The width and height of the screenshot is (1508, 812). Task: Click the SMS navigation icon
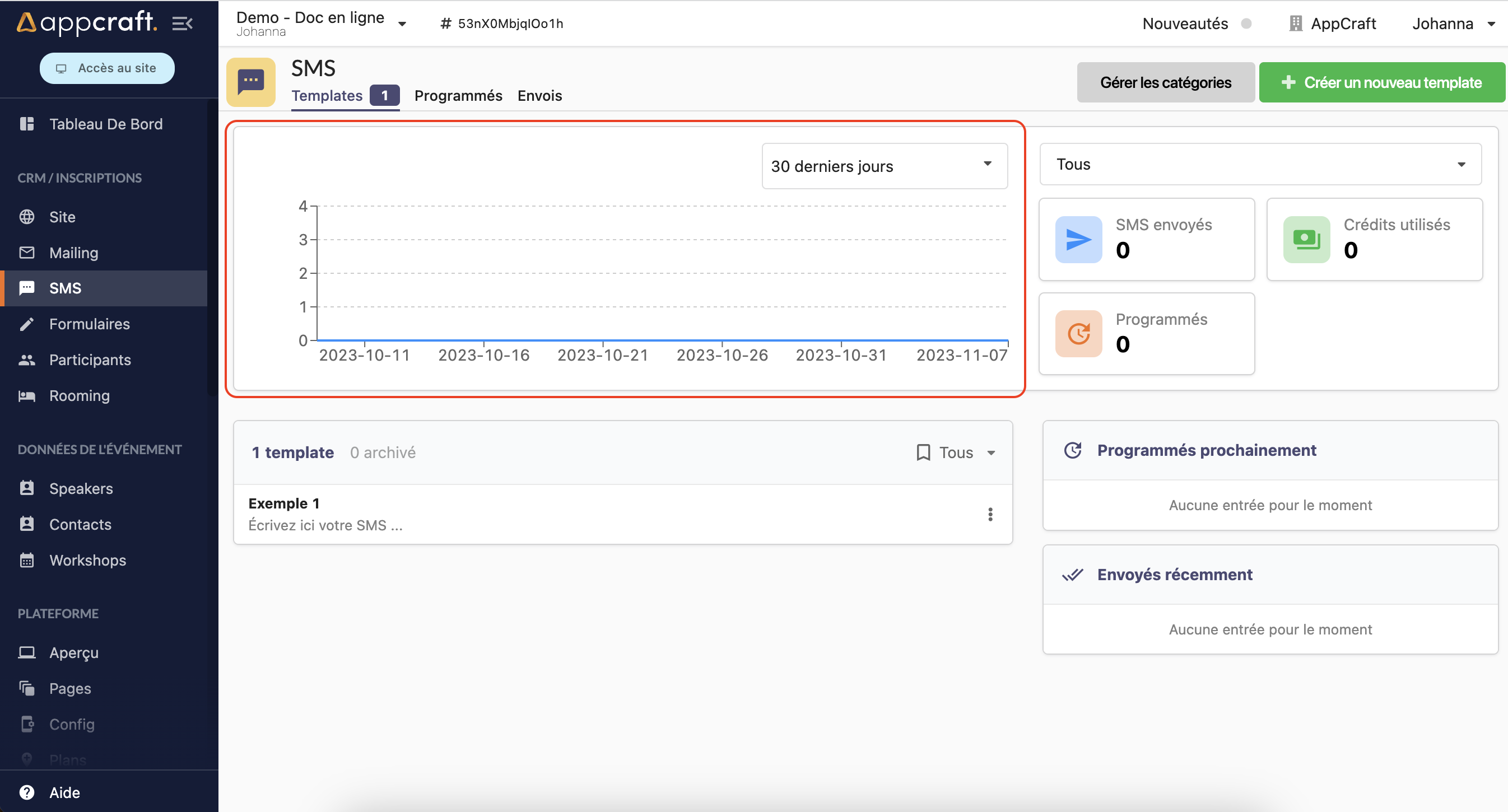point(27,288)
